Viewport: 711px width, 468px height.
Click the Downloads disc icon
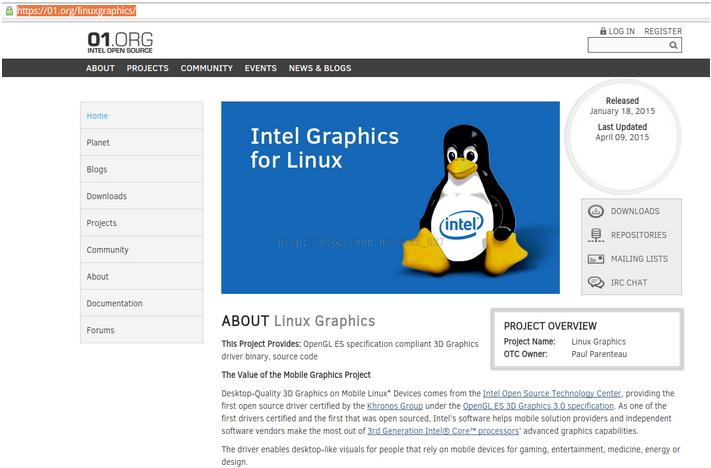(596, 211)
